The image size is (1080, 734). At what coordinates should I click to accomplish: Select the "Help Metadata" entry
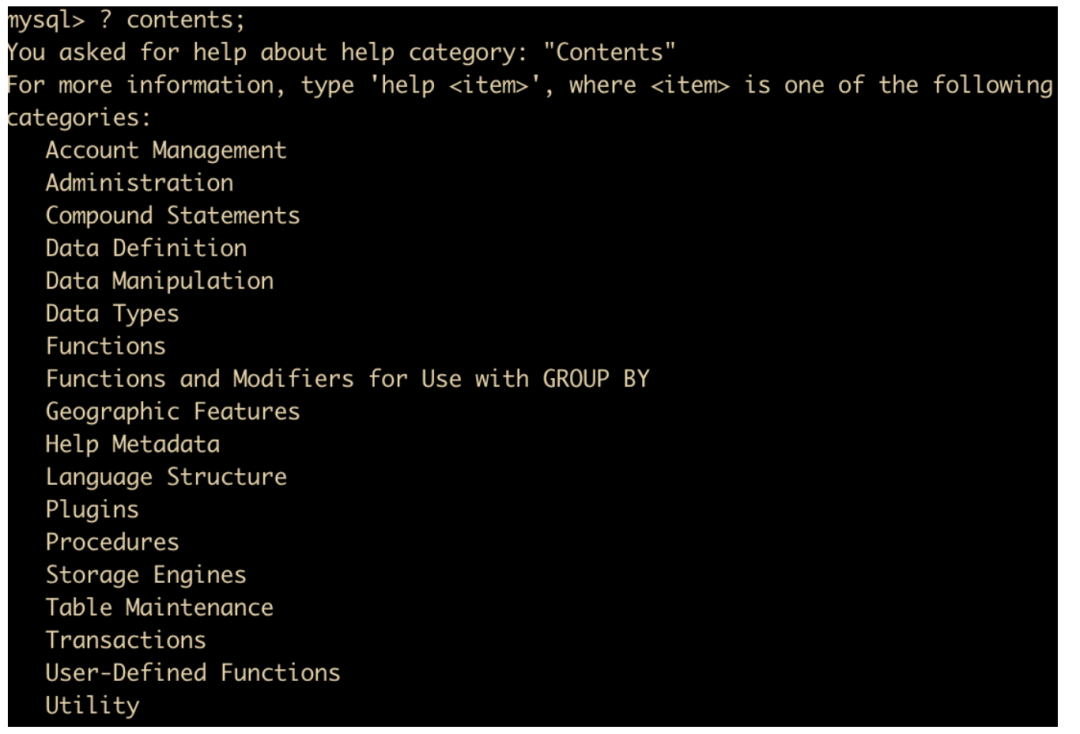click(x=132, y=444)
